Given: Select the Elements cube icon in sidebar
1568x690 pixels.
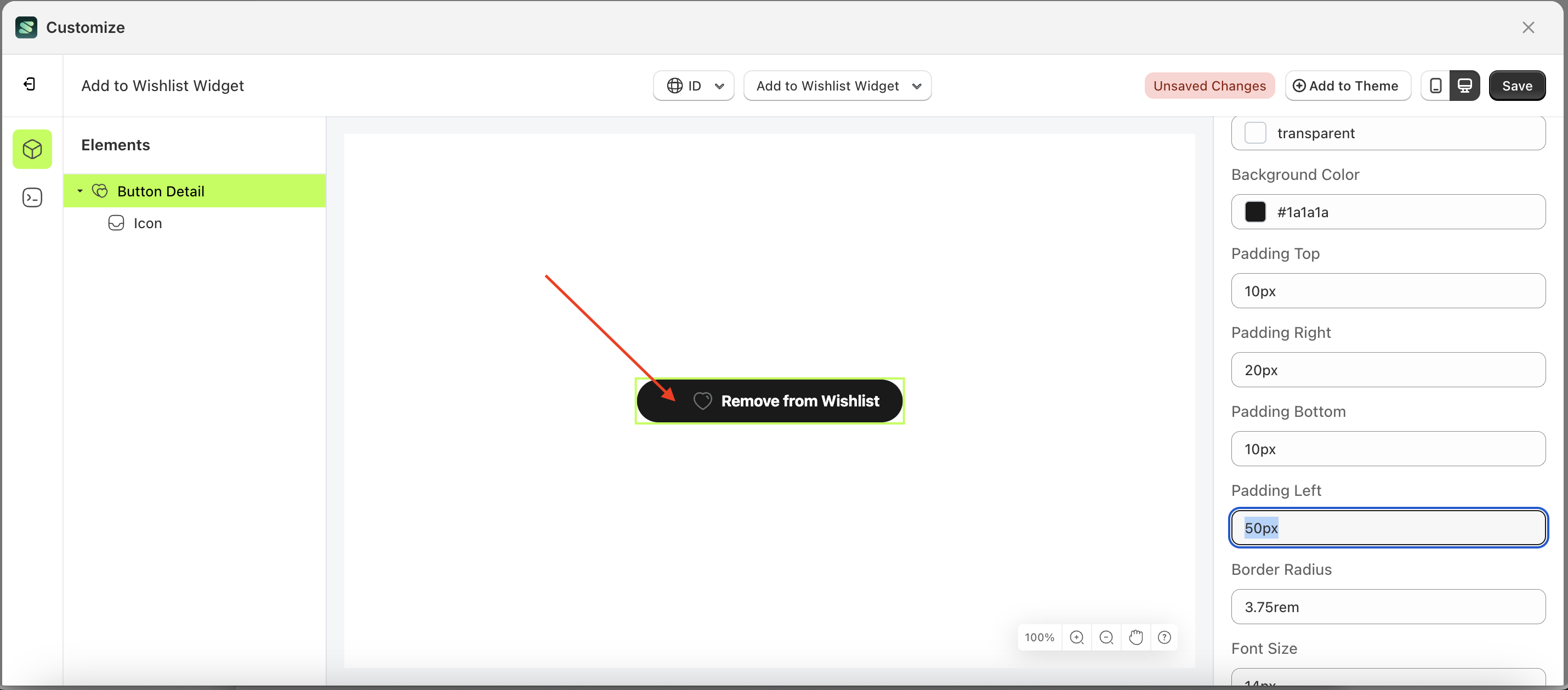Looking at the screenshot, I should point(32,149).
